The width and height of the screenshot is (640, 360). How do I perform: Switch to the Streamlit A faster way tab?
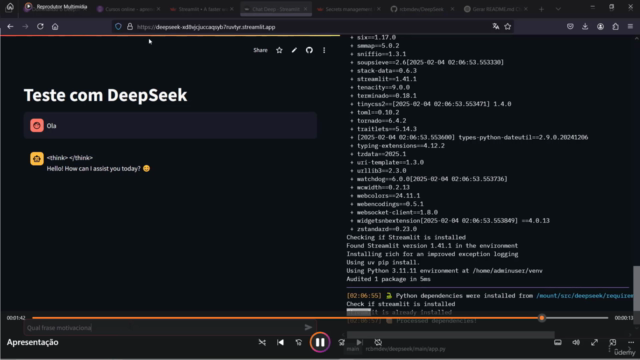[x=202, y=9]
